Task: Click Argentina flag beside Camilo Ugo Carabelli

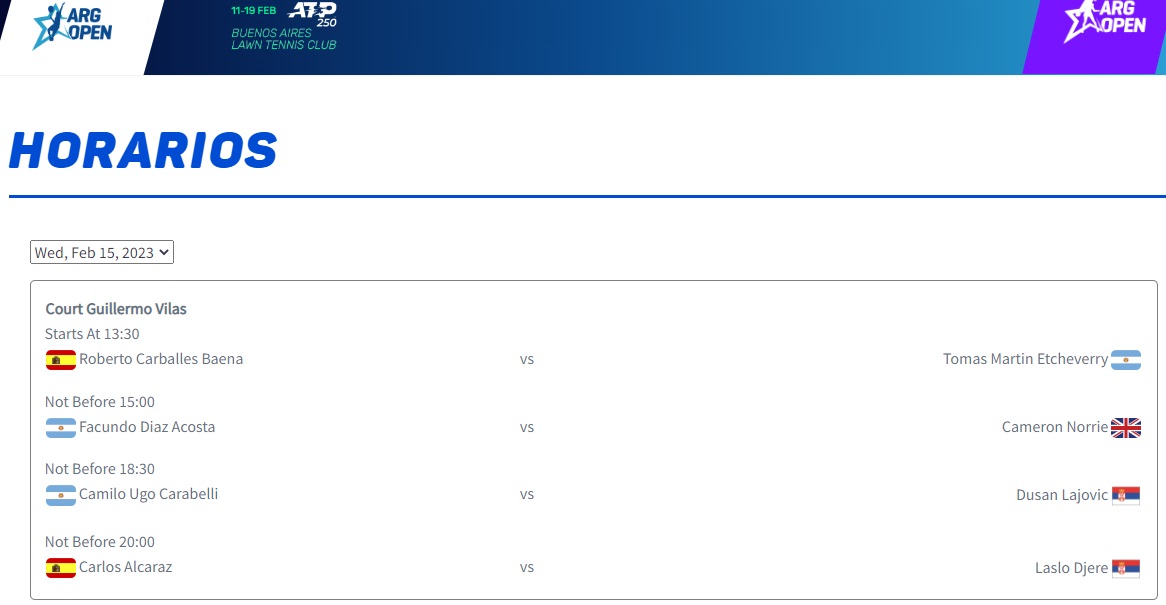Action: [x=60, y=495]
